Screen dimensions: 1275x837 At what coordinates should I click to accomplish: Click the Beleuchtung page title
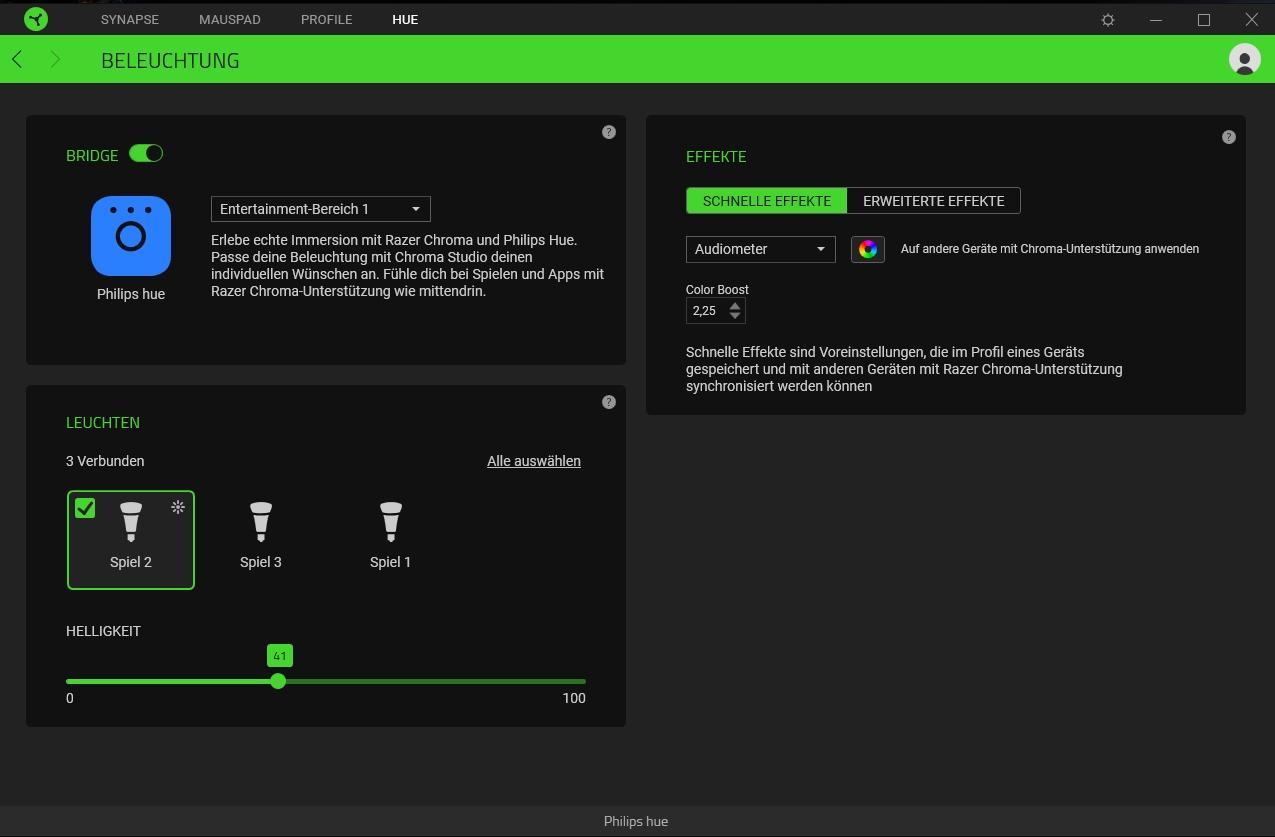click(x=170, y=60)
